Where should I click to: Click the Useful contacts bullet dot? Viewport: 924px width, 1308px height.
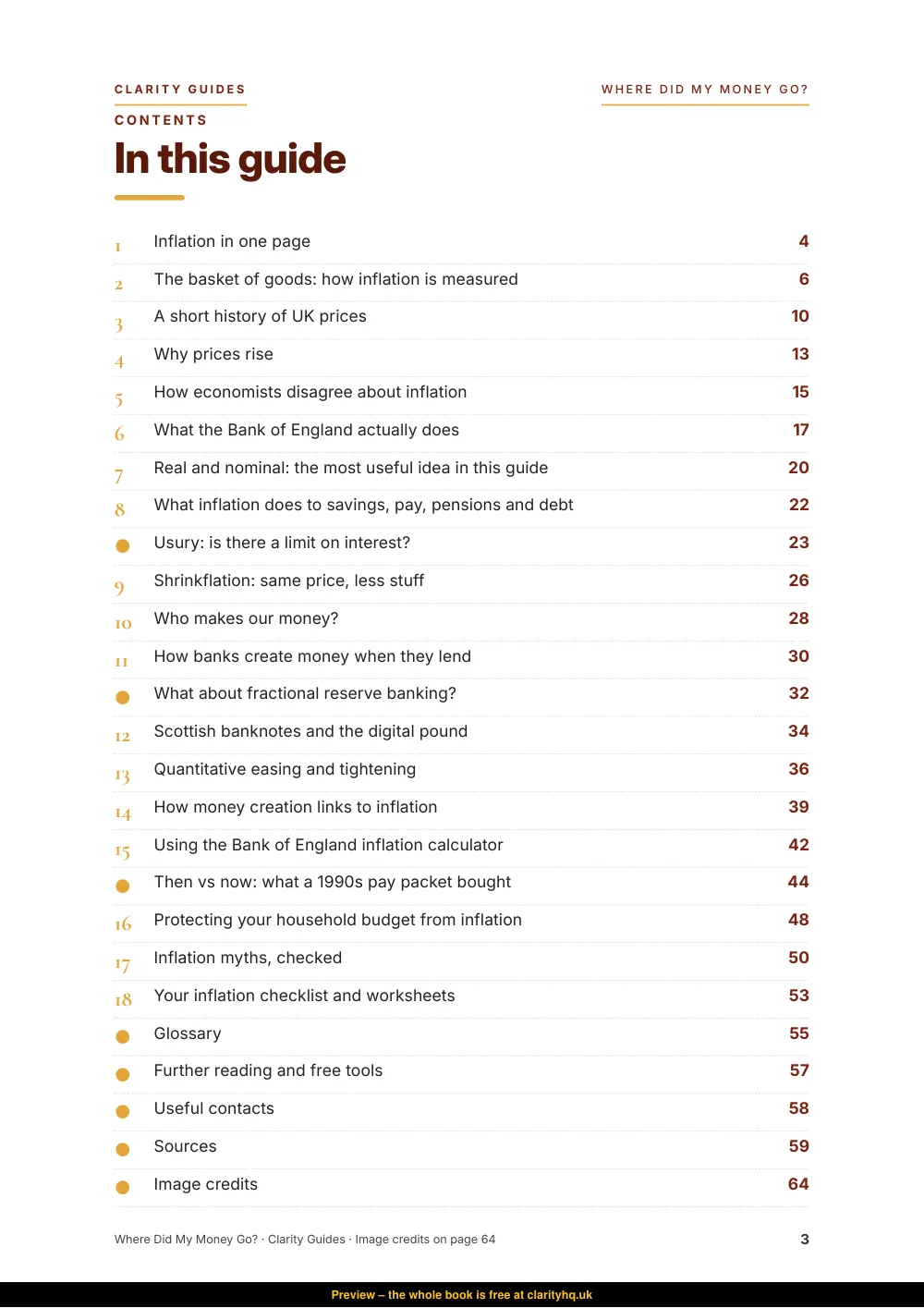pyautogui.click(x=122, y=1112)
